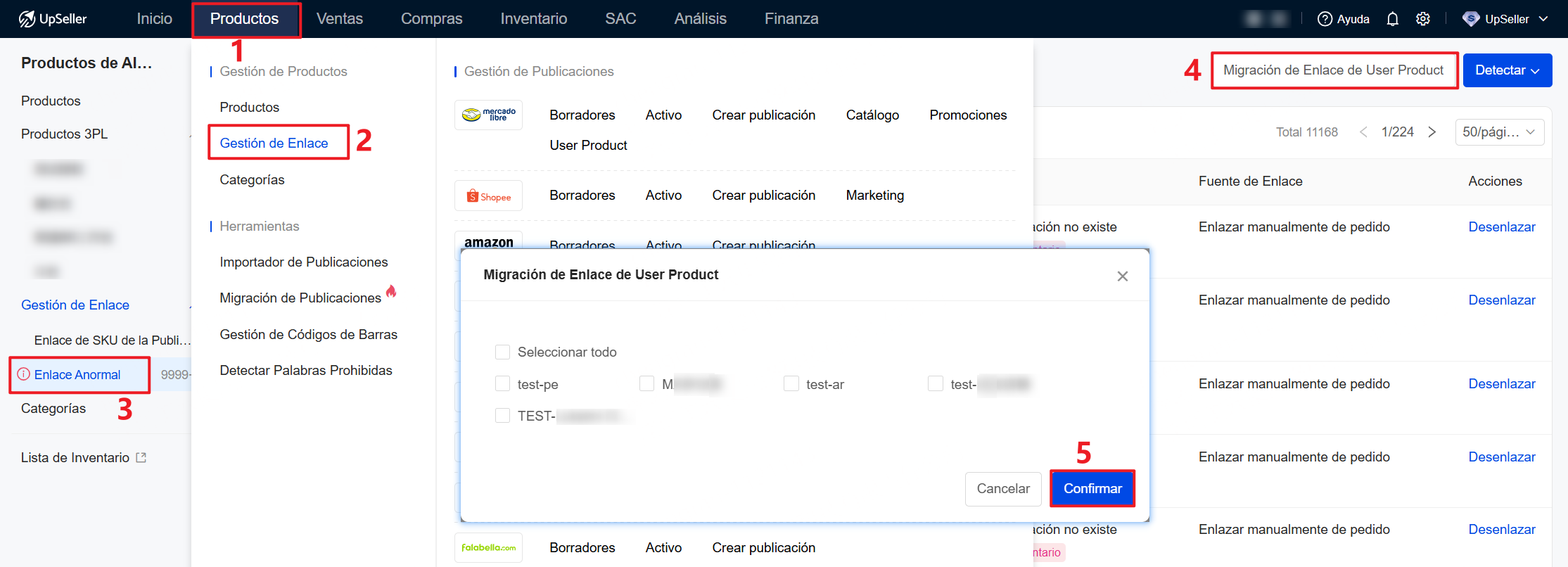Click the Falabella.com logo
The width and height of the screenshot is (1568, 567).
pyautogui.click(x=489, y=547)
